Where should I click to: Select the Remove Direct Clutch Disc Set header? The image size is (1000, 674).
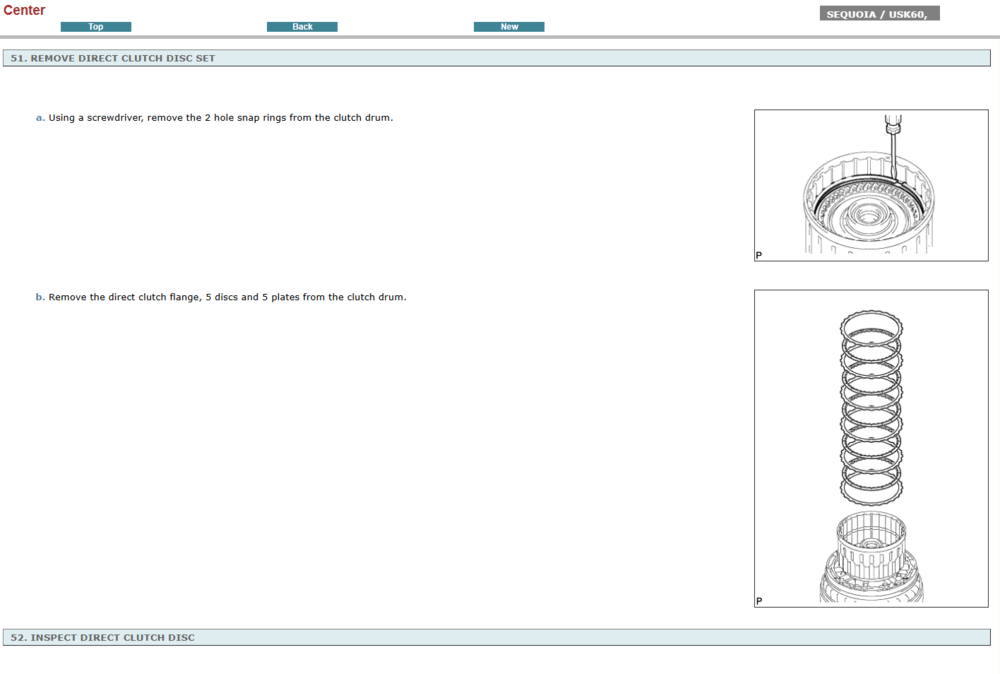click(113, 58)
